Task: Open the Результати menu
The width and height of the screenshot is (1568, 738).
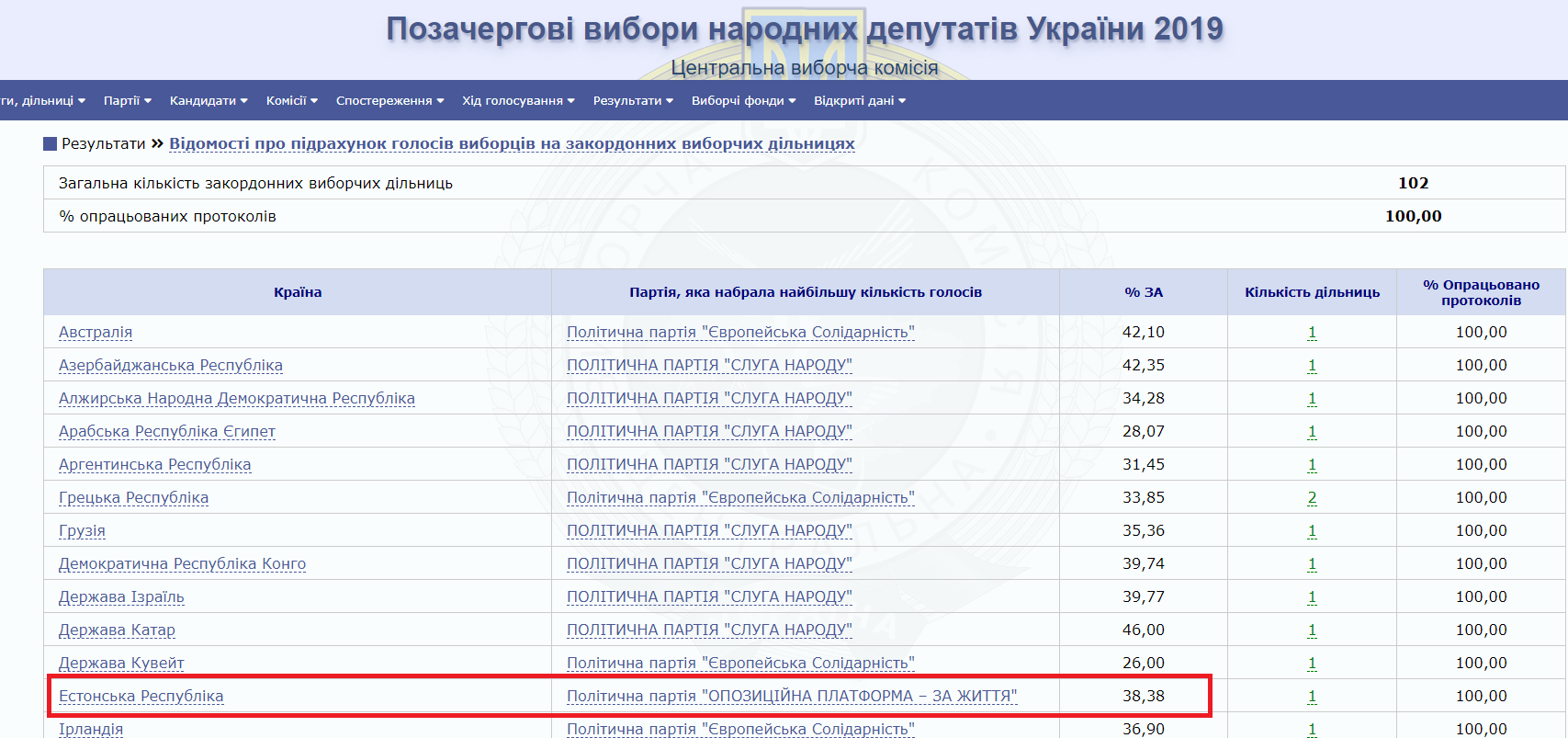Action: (x=633, y=101)
